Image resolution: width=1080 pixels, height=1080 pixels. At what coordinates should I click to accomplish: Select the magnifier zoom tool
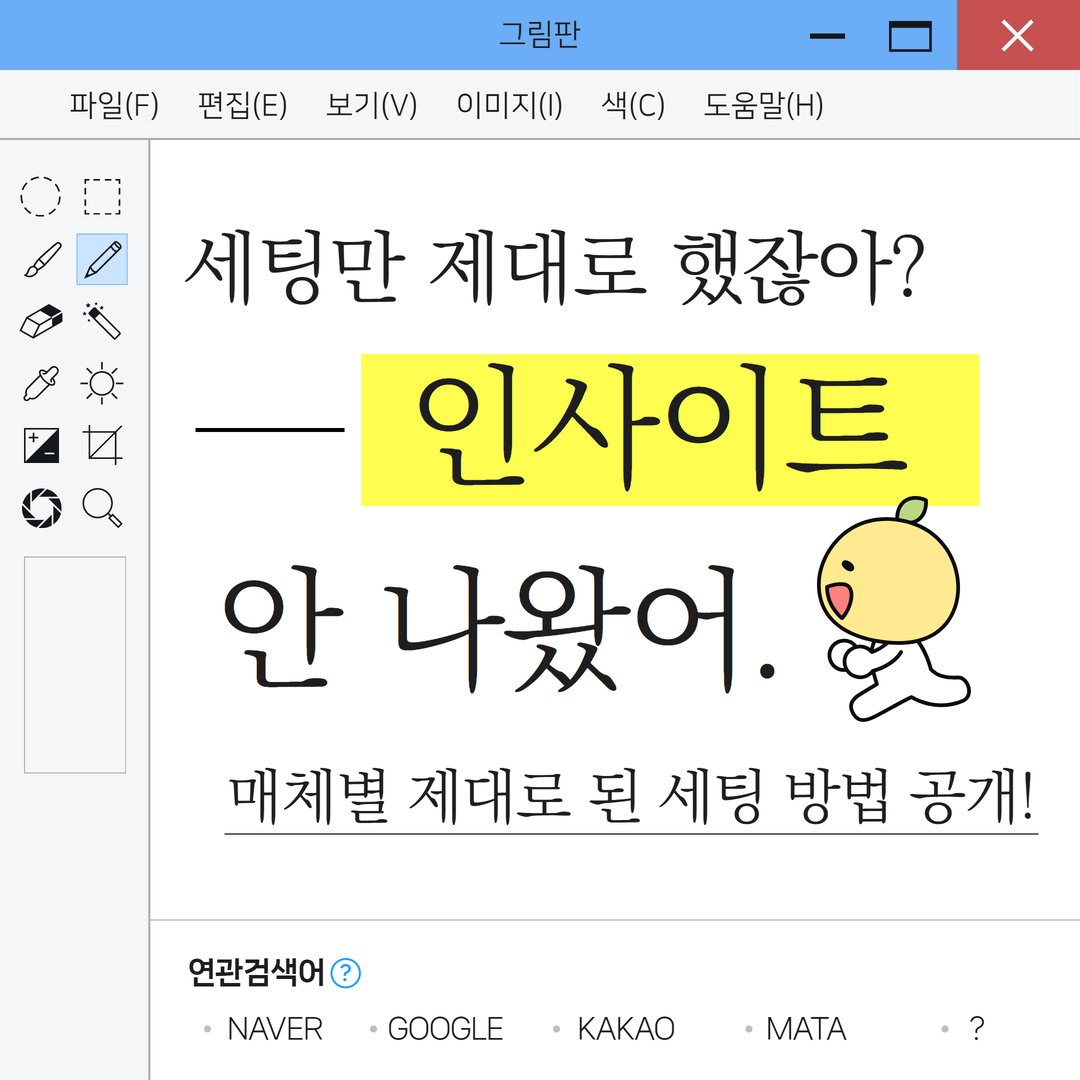(x=102, y=508)
